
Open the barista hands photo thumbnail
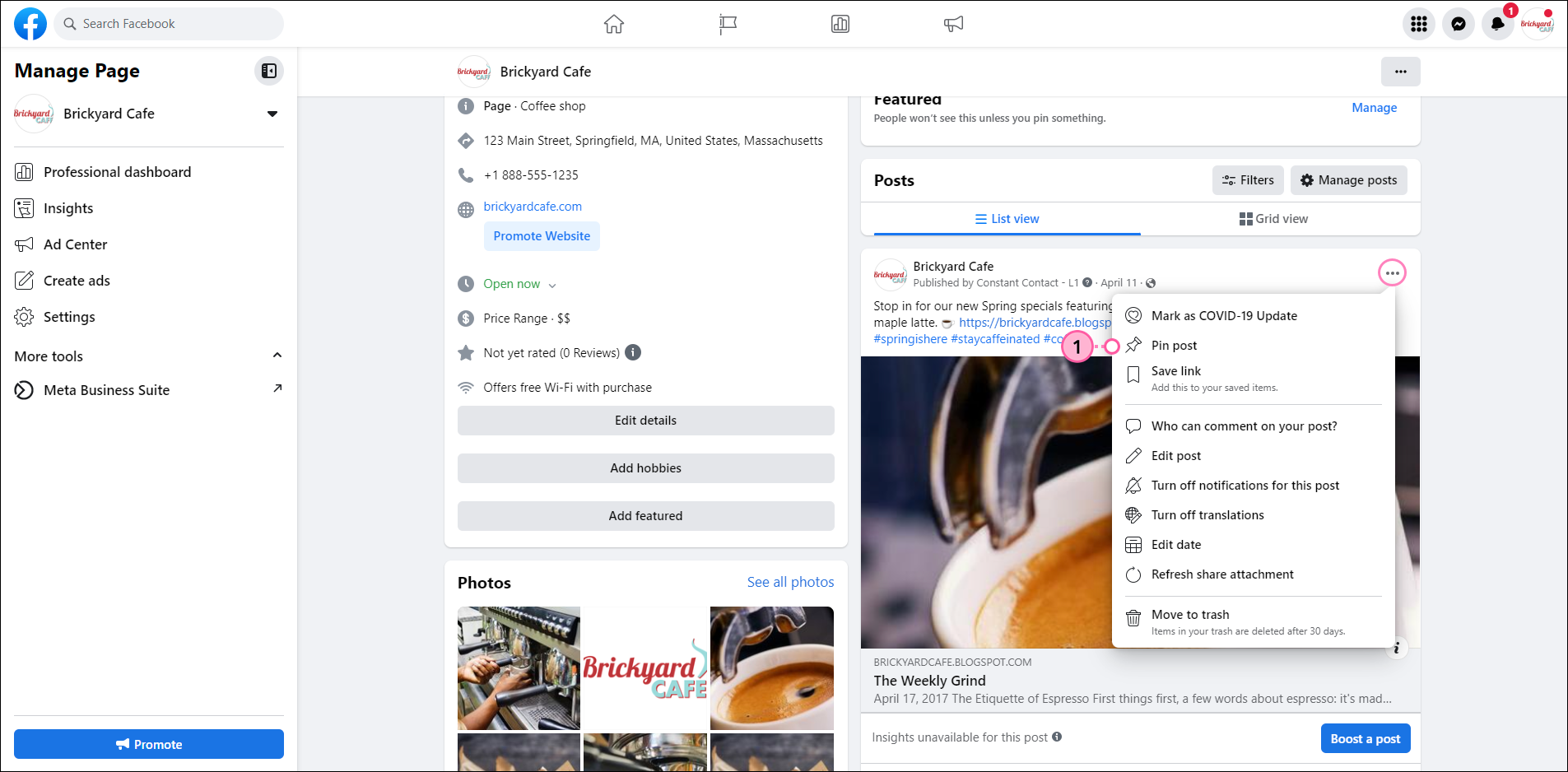point(519,668)
